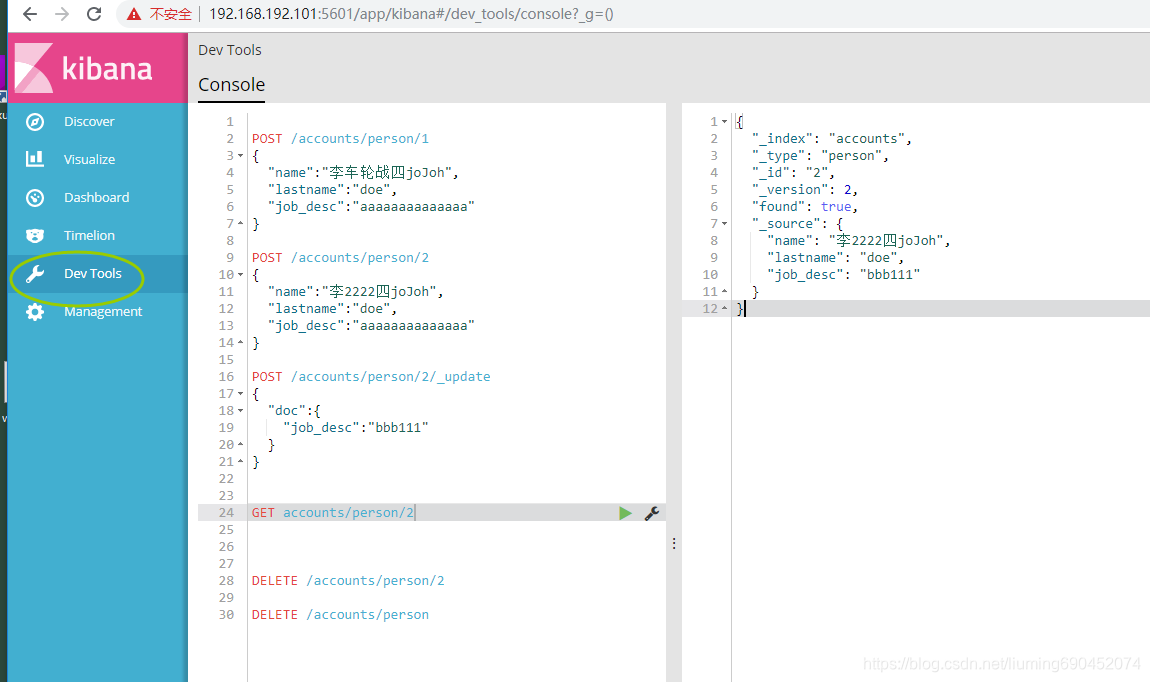Open the Console tab
This screenshot has height=682, width=1150.
(232, 85)
